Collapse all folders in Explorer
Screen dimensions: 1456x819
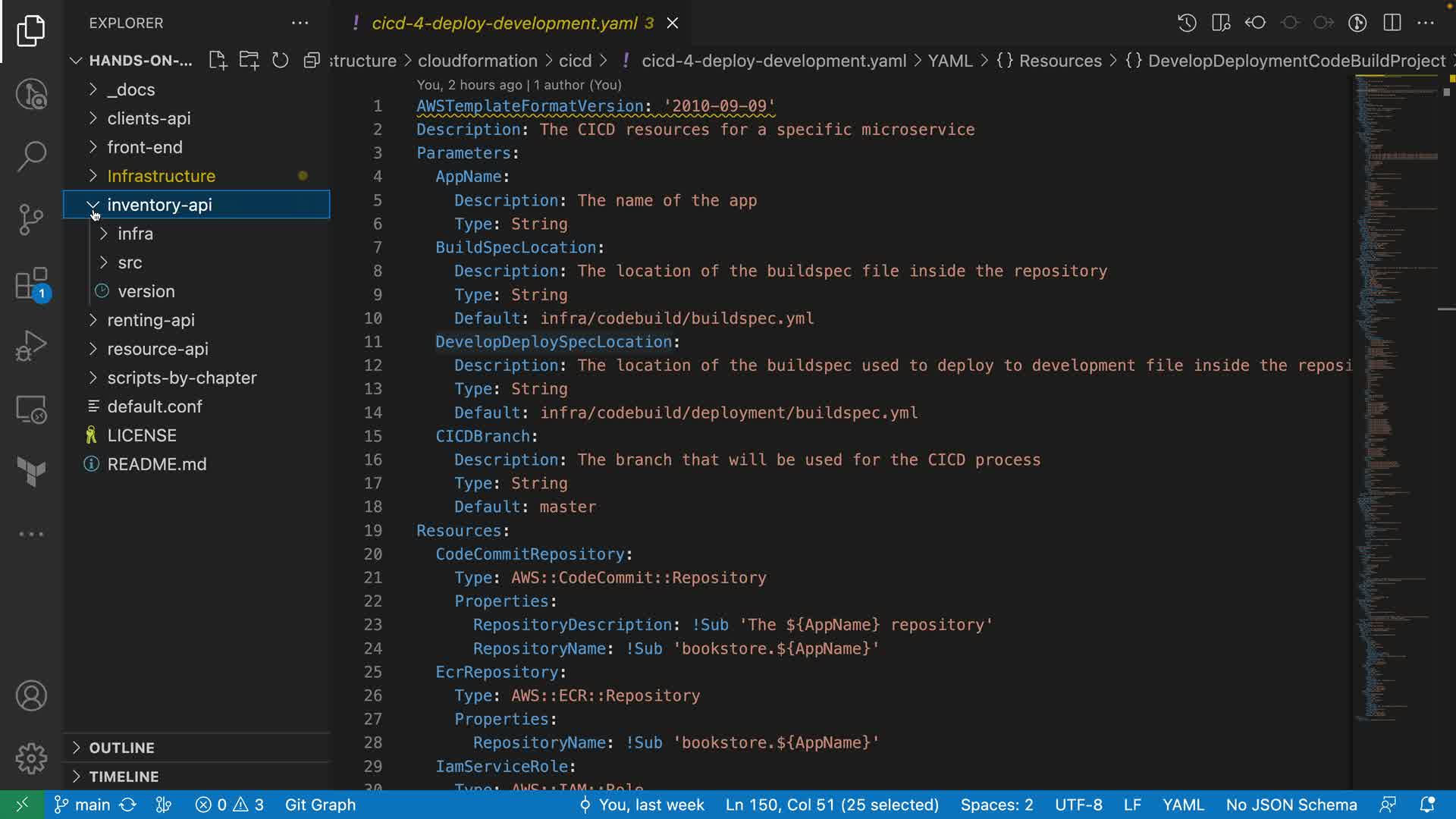pos(311,61)
